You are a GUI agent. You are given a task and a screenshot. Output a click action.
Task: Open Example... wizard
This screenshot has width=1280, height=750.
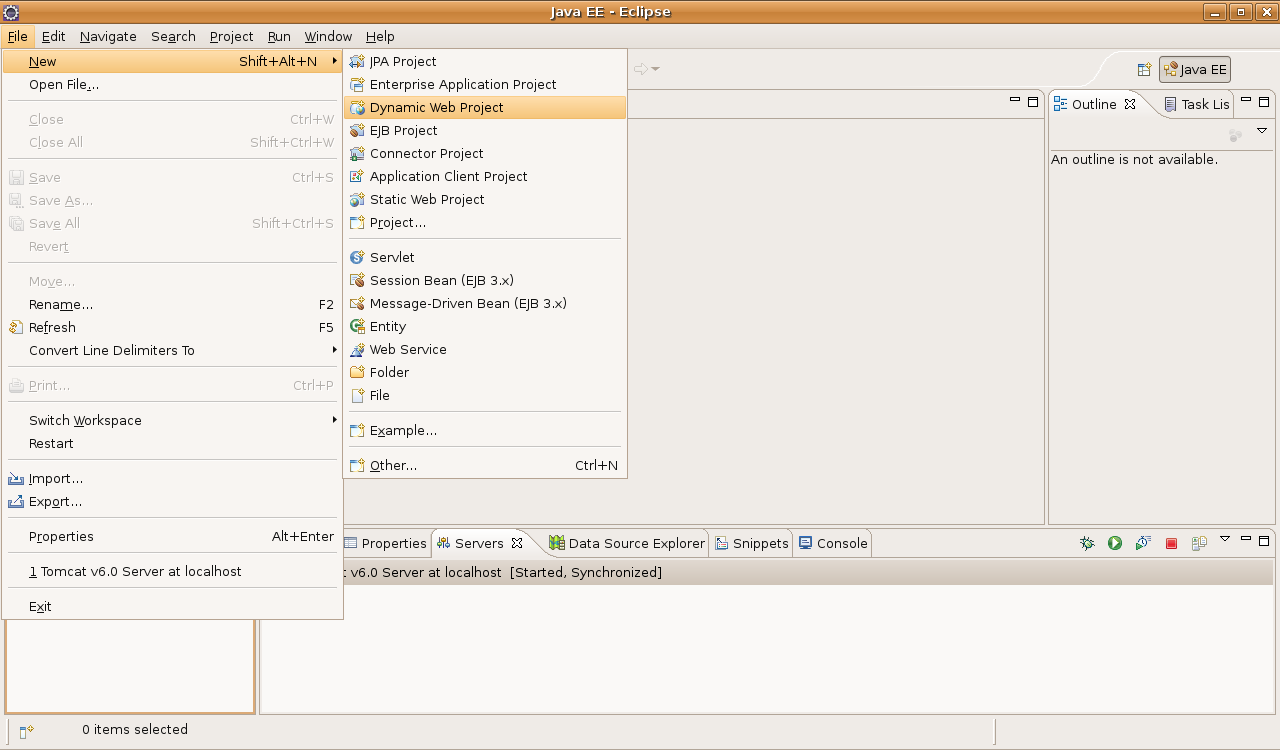[485, 430]
